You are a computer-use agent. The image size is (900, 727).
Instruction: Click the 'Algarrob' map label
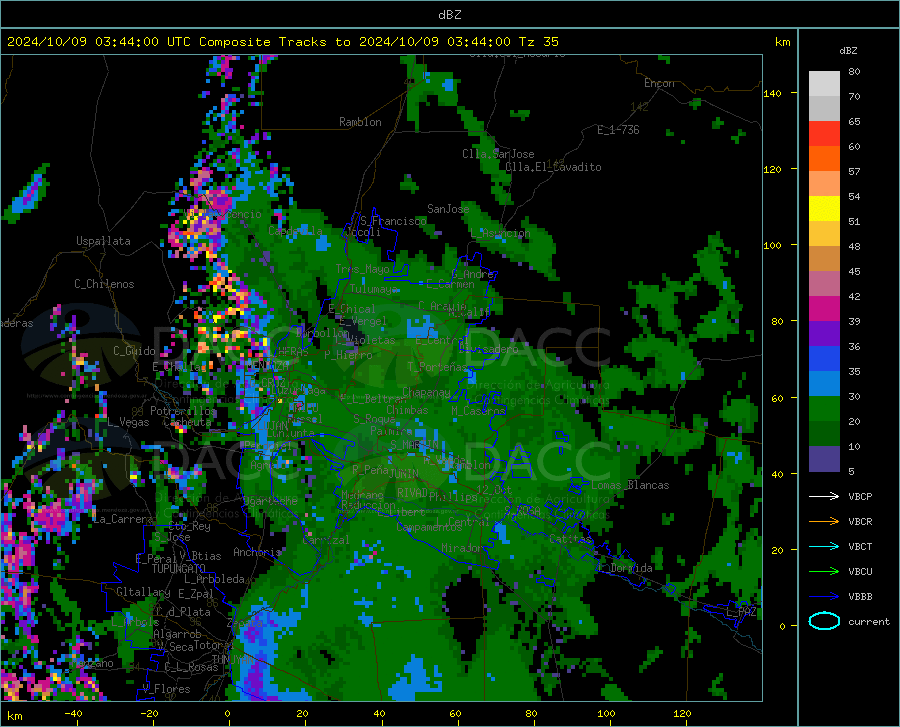pyautogui.click(x=177, y=634)
